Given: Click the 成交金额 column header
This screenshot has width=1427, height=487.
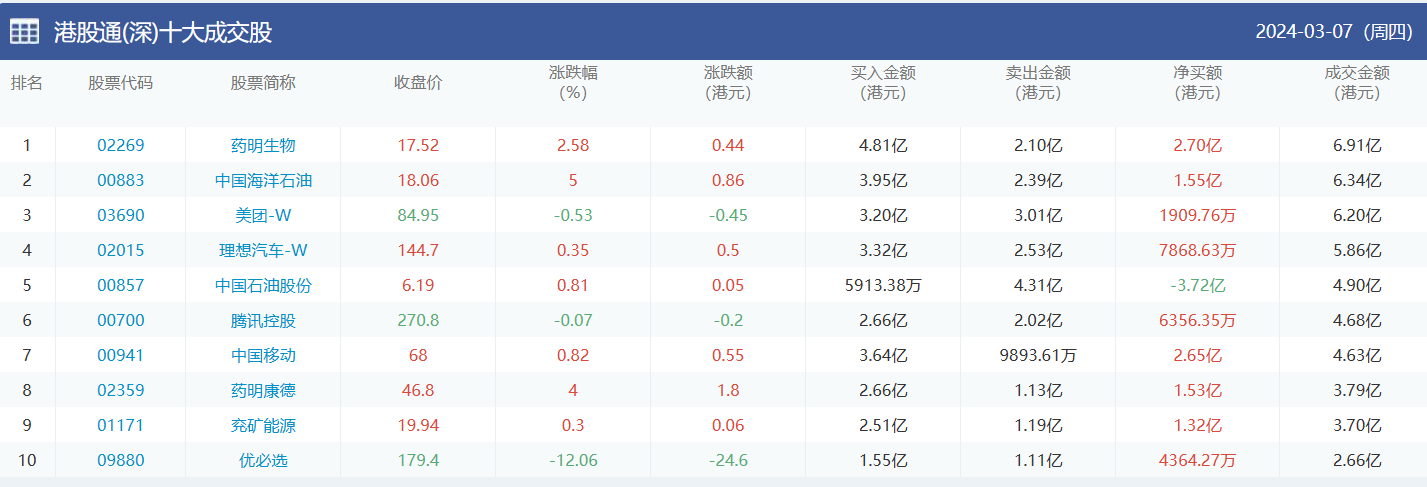Looking at the screenshot, I should [x=1356, y=83].
